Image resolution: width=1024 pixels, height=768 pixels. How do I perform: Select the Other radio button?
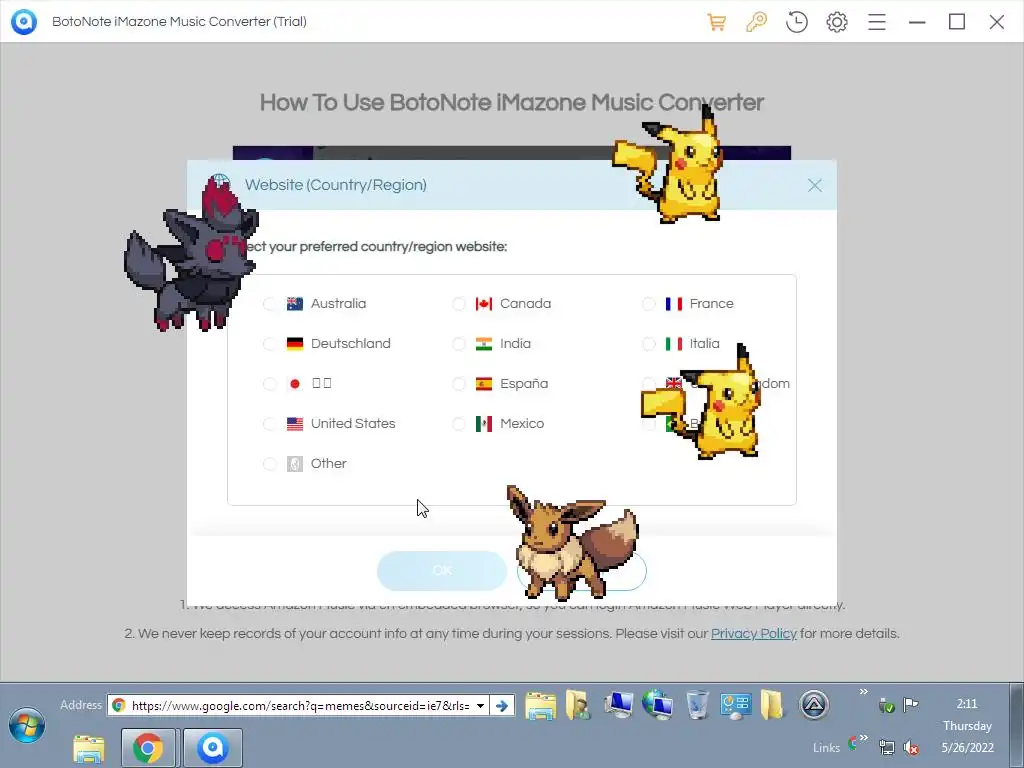click(269, 464)
